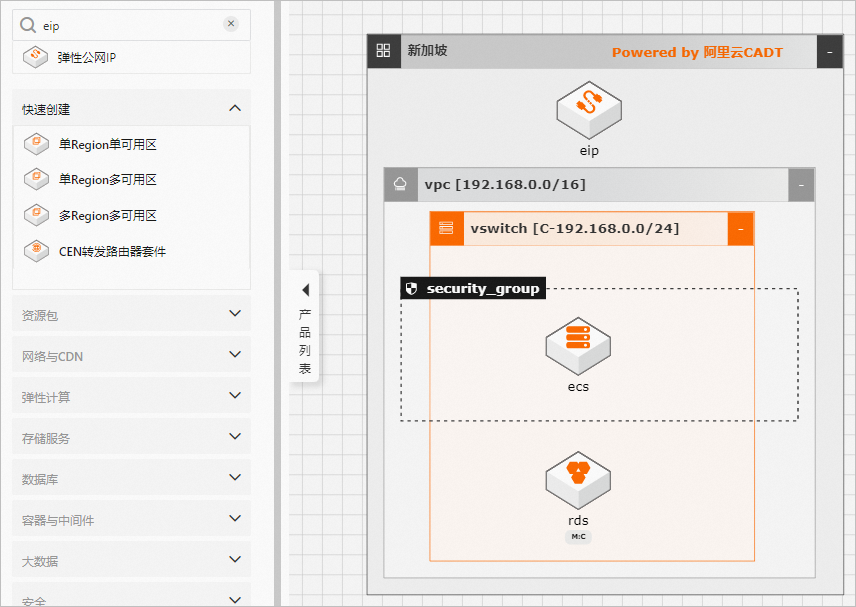This screenshot has width=856, height=607.
Task: Click the security_group shield icon
Action: 412,288
